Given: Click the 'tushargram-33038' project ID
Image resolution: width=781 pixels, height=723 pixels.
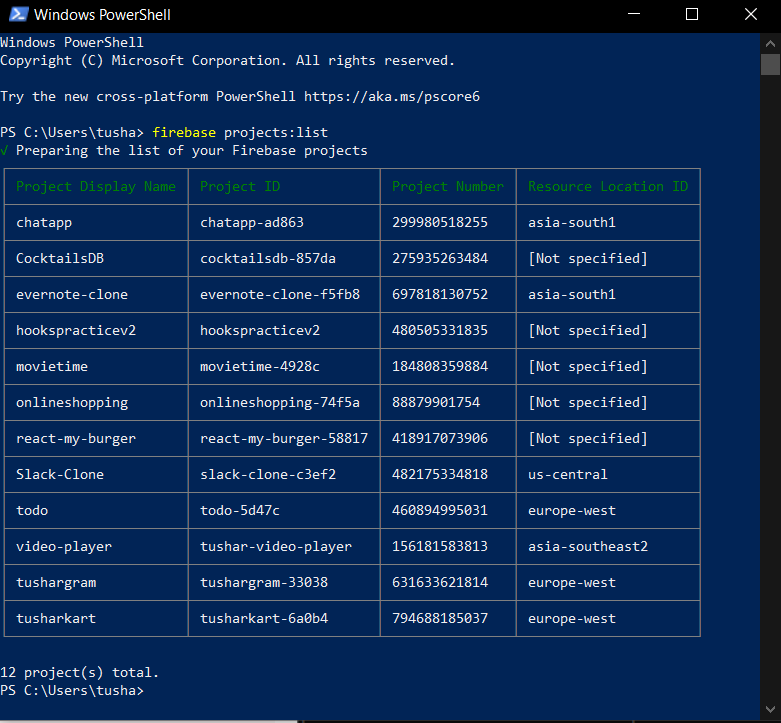Looking at the screenshot, I should [x=264, y=583].
